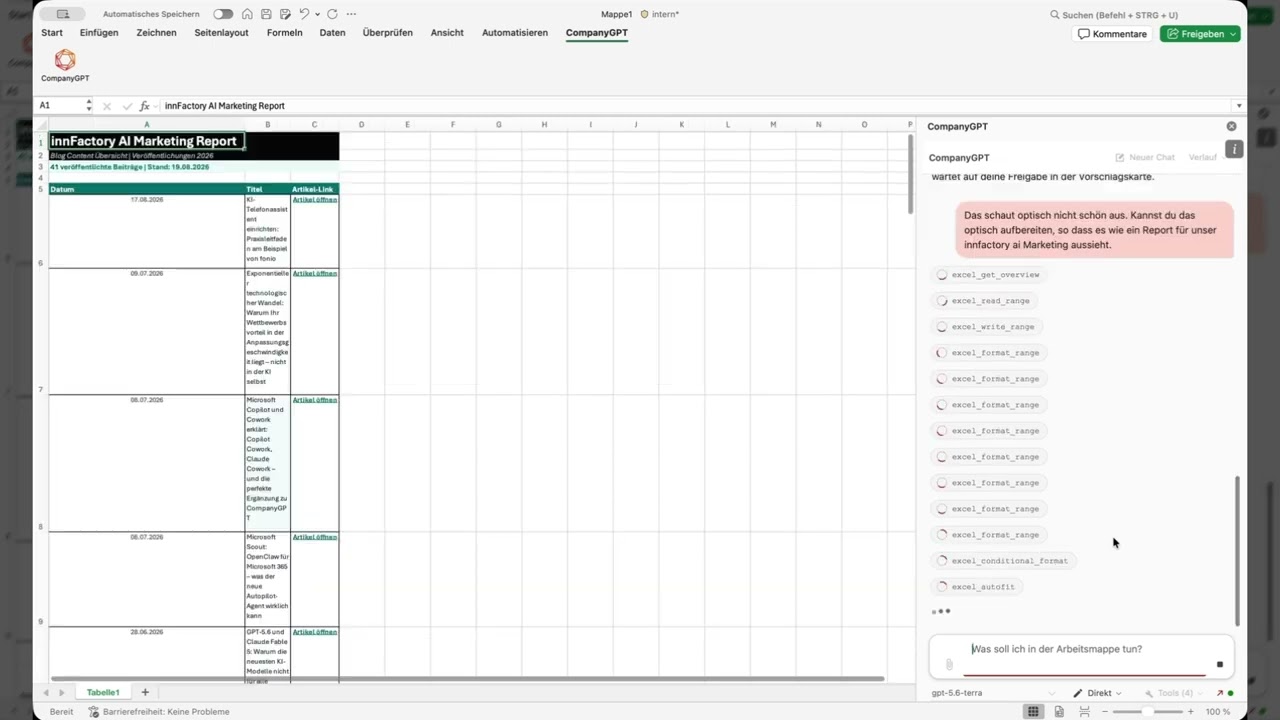1280x720 pixels.
Task: Click the excel_write_range tool chip
Action: pos(987,327)
